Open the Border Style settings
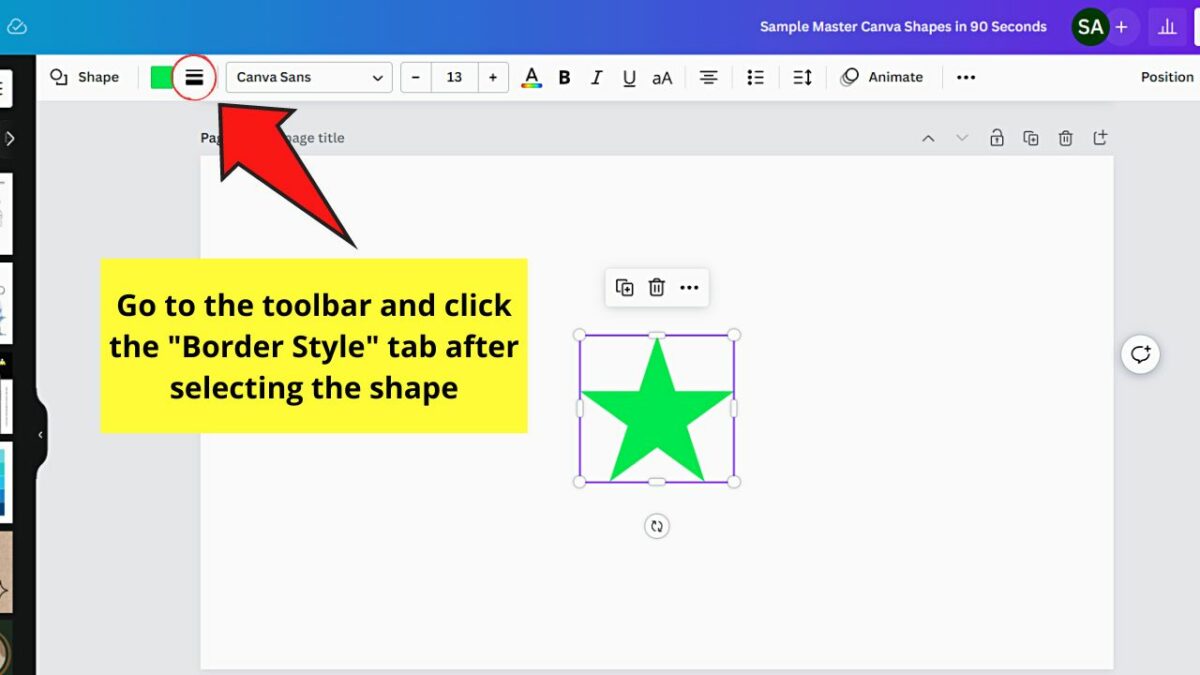The image size is (1200, 675). pyautogui.click(x=194, y=77)
